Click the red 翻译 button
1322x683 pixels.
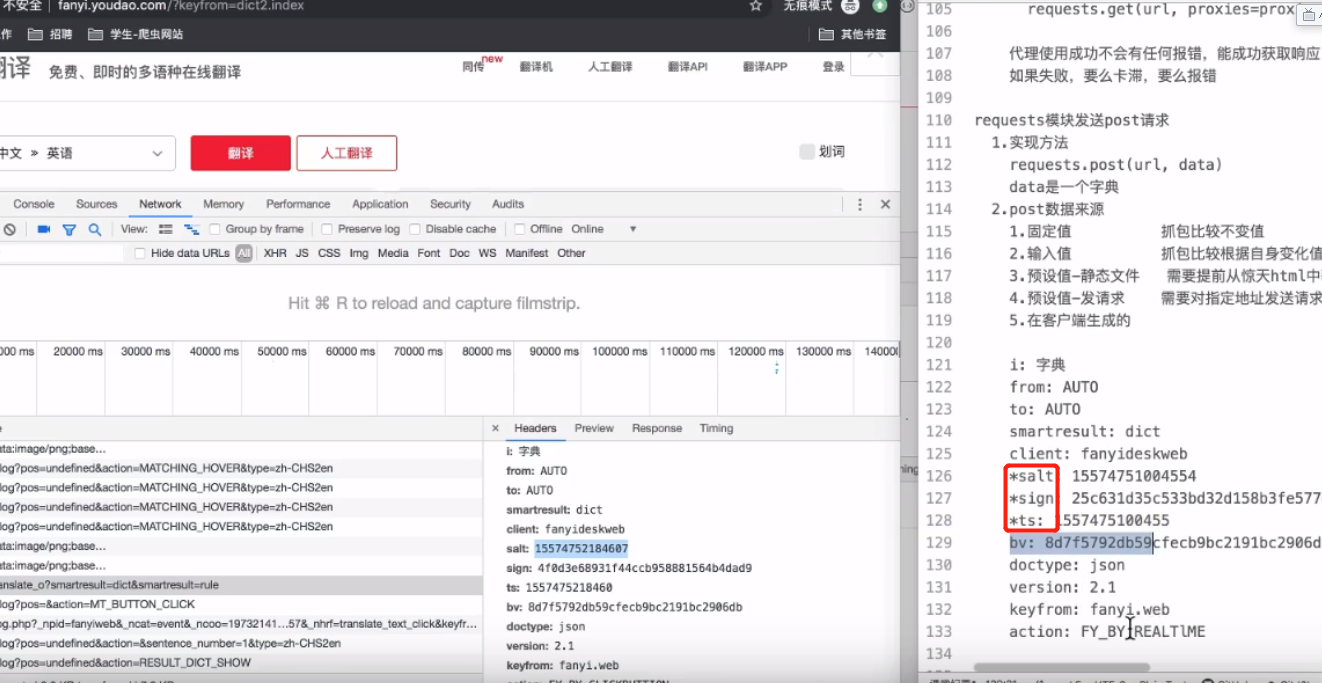pos(240,153)
